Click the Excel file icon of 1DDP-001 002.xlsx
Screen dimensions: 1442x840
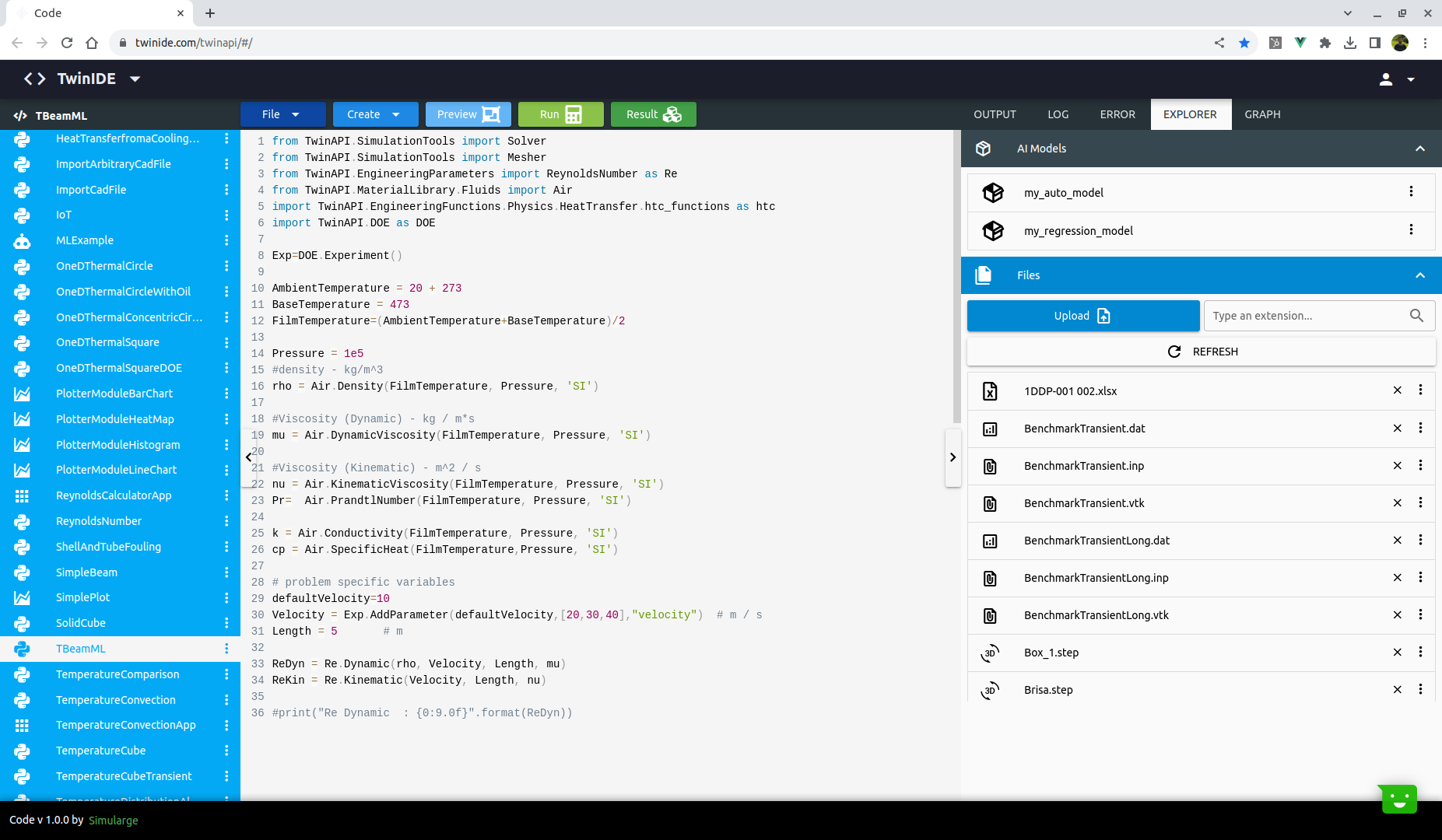click(990, 391)
